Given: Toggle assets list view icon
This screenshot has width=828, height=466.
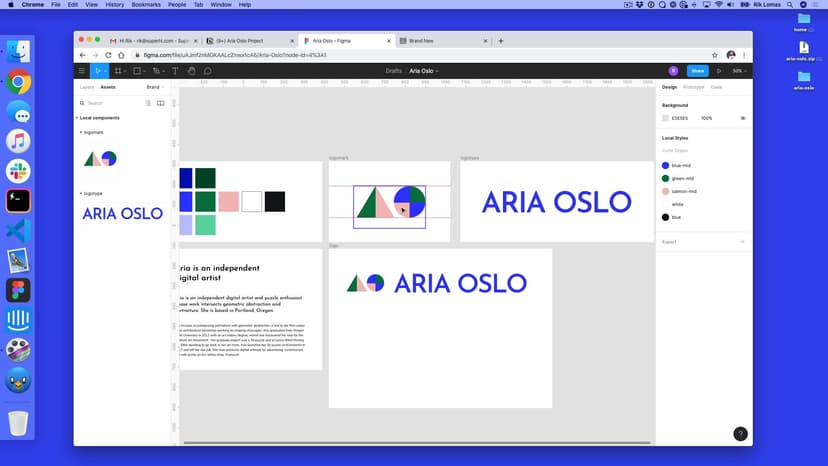Looking at the screenshot, I should coord(148,103).
